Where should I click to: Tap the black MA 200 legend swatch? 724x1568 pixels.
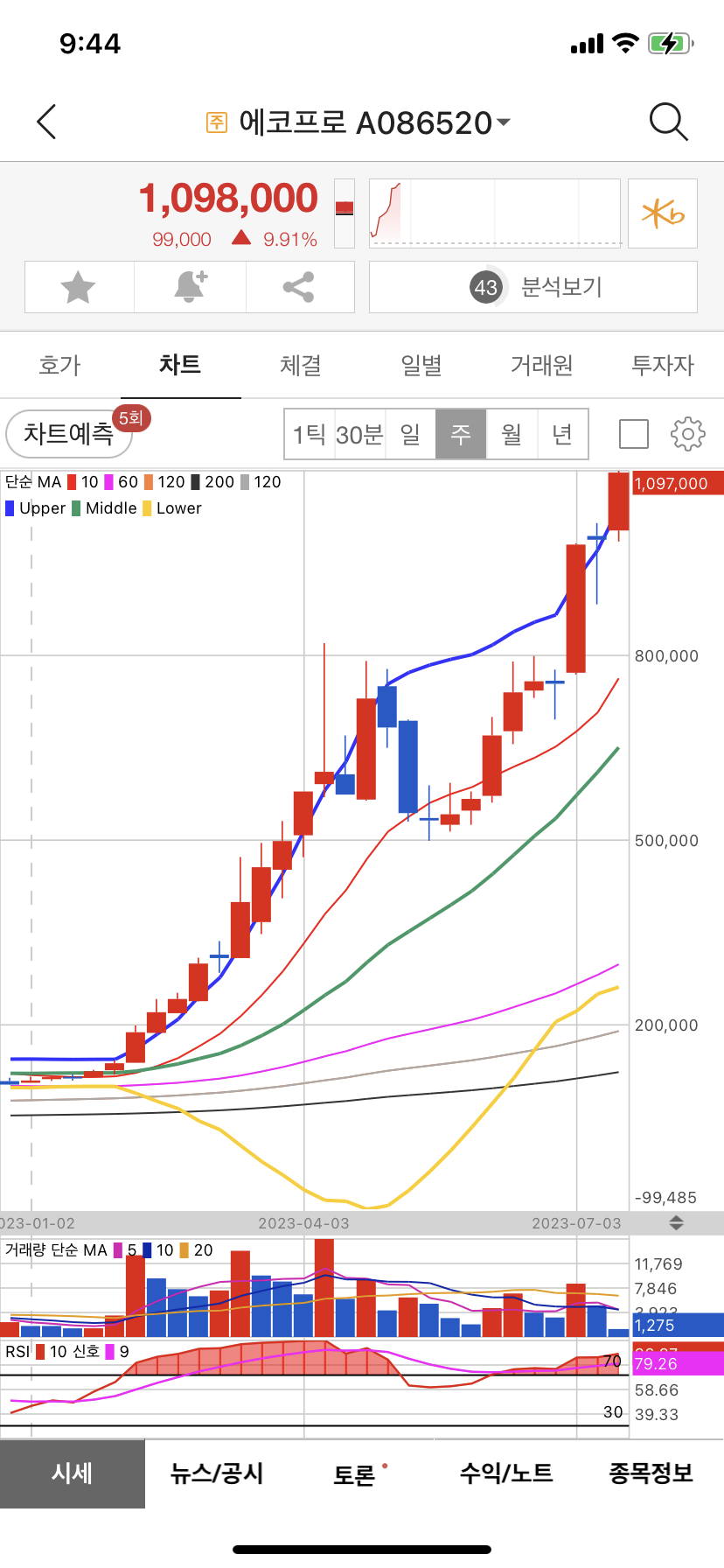196,482
